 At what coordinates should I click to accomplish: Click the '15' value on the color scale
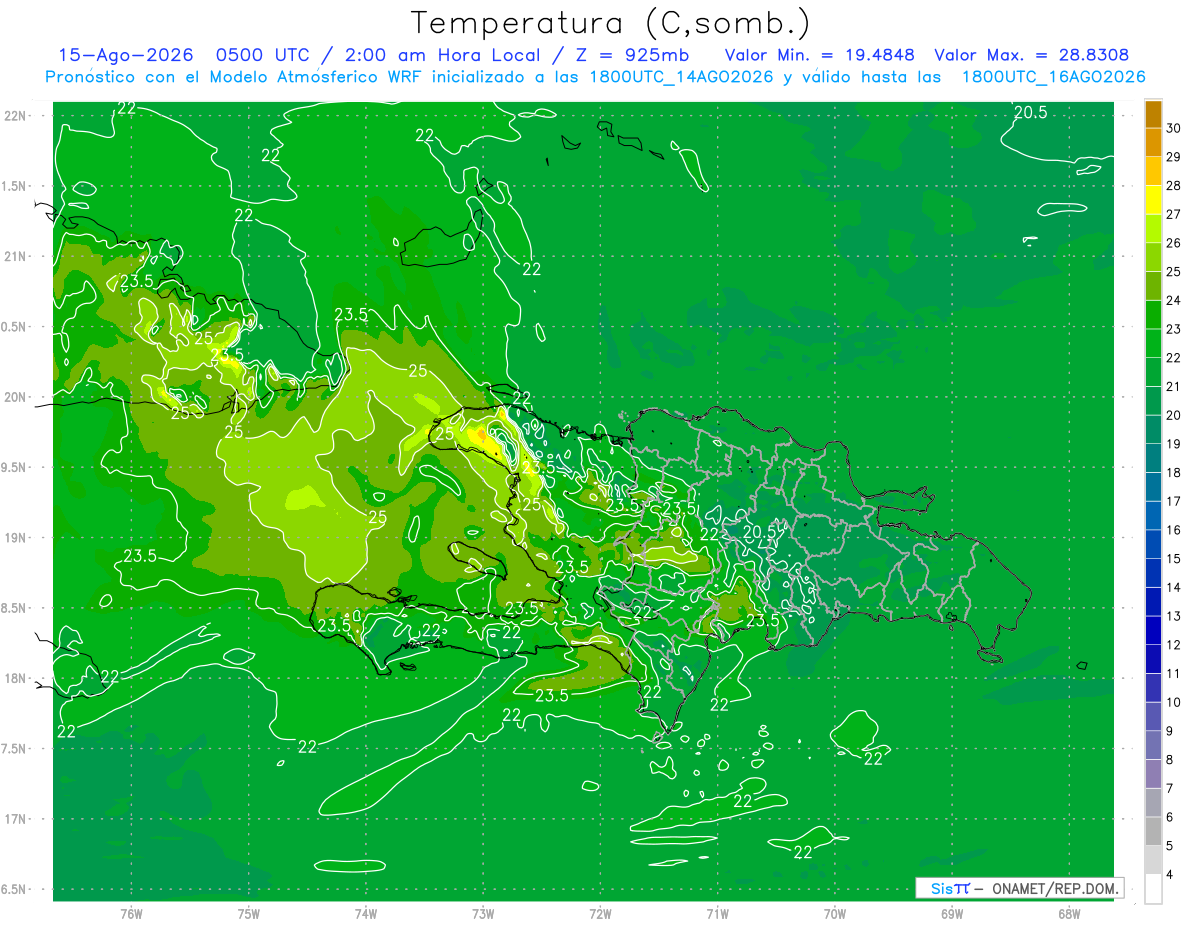pos(1174,559)
